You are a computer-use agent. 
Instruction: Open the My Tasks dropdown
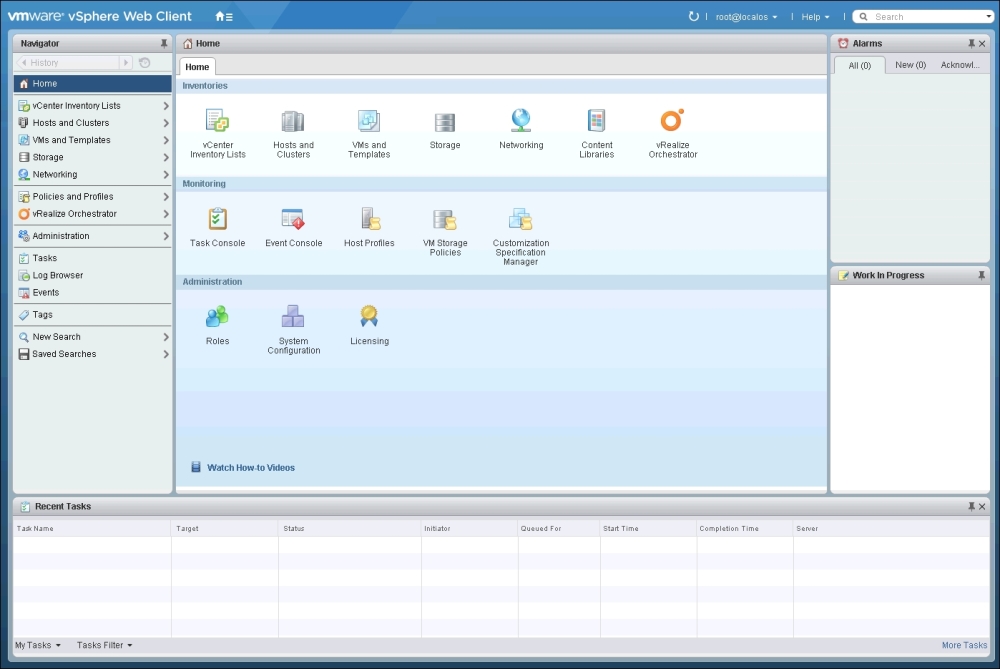coord(38,645)
